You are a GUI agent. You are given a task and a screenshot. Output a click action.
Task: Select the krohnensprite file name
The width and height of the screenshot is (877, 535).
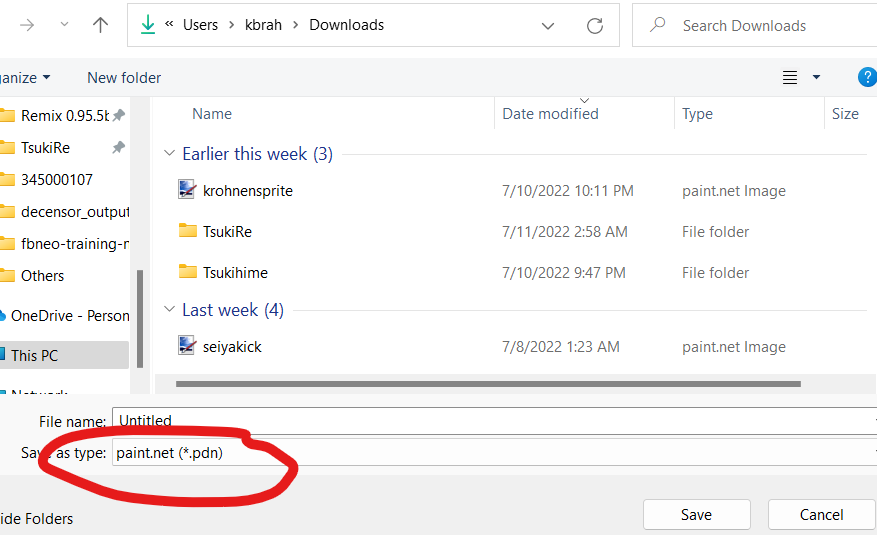248,191
